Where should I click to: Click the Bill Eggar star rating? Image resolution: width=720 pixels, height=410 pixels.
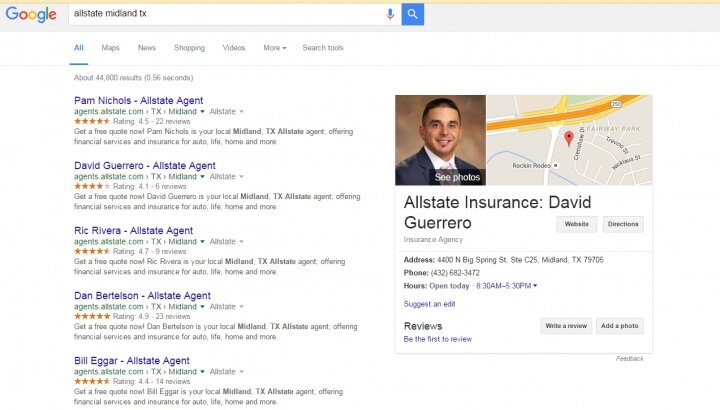[92, 382]
